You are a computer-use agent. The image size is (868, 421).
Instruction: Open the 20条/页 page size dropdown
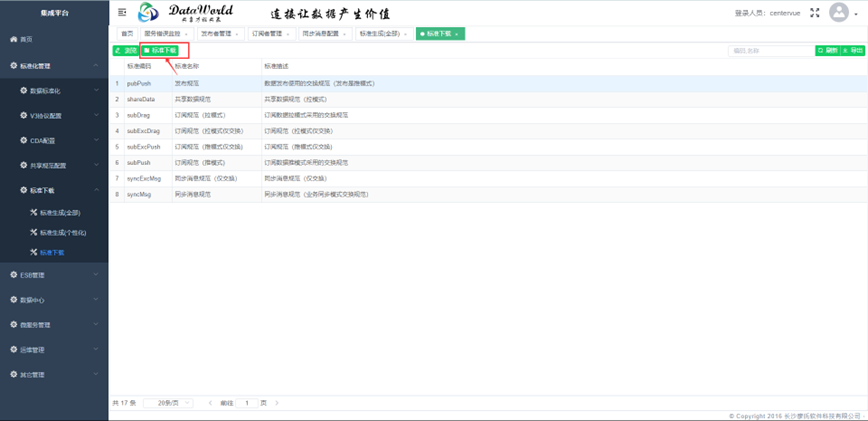coord(168,403)
